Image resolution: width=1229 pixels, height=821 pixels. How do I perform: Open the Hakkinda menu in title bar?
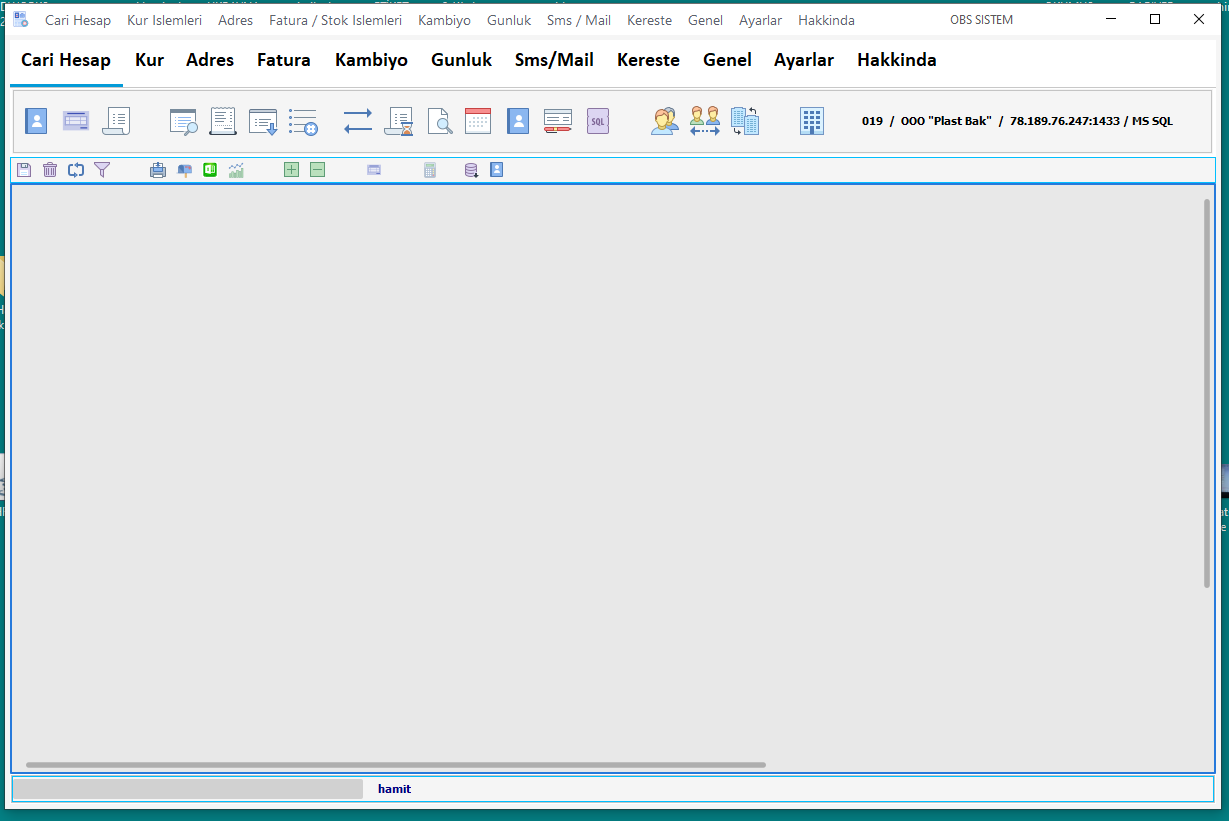tap(826, 20)
